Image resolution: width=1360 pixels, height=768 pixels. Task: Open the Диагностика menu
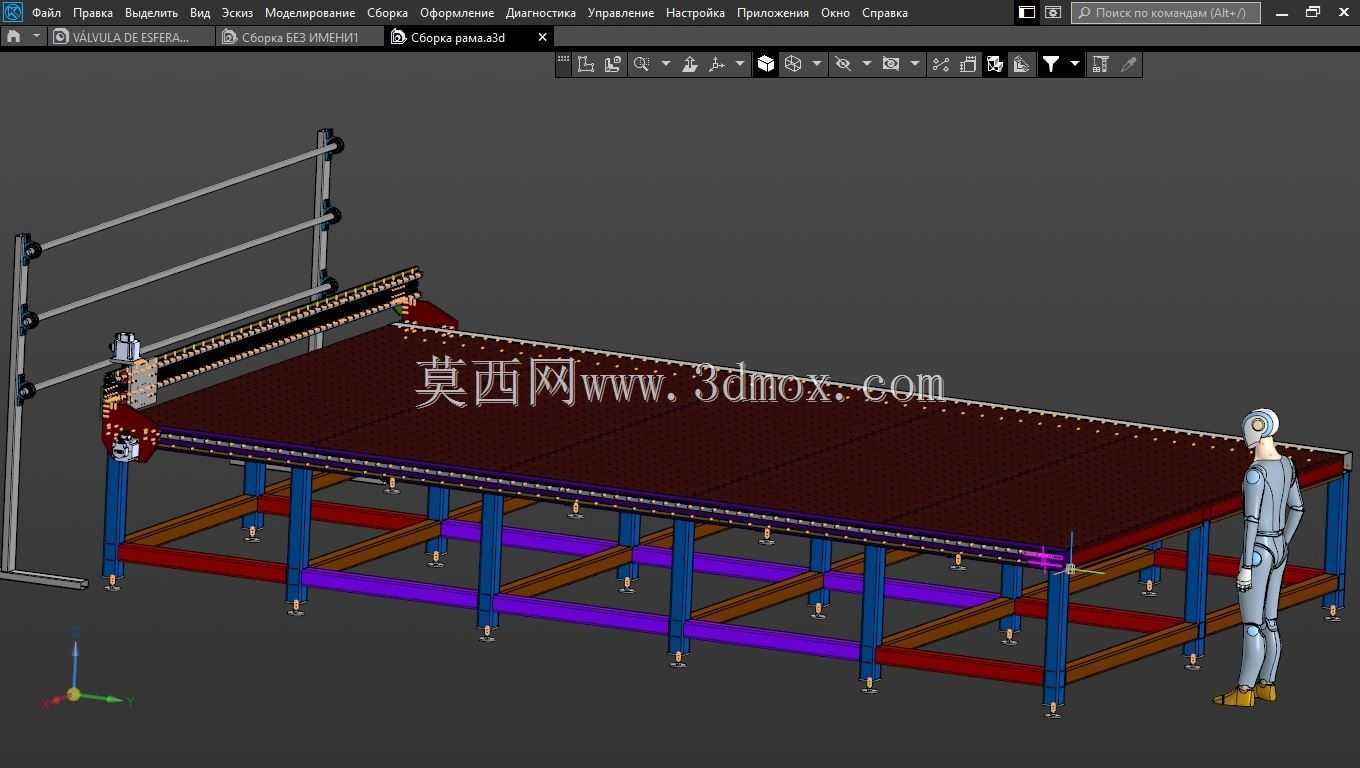tap(541, 13)
